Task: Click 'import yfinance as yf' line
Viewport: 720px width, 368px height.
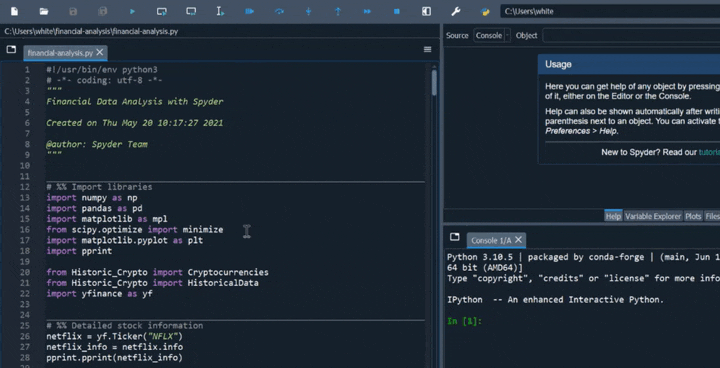Action: tap(99, 294)
